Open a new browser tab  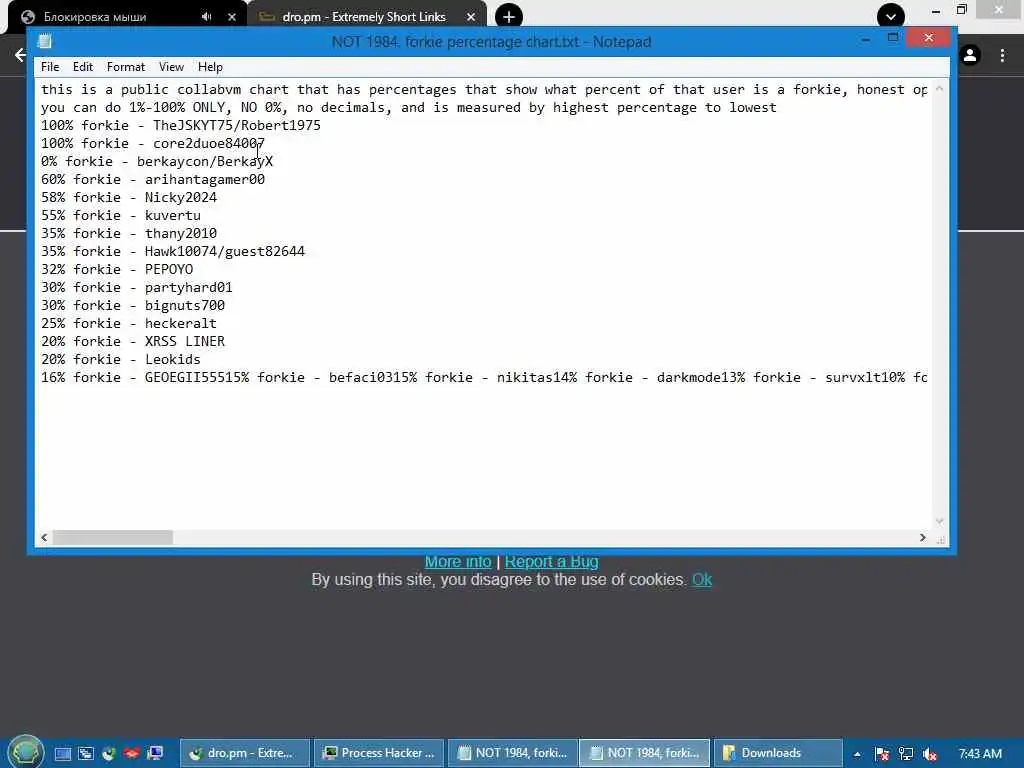(x=509, y=17)
